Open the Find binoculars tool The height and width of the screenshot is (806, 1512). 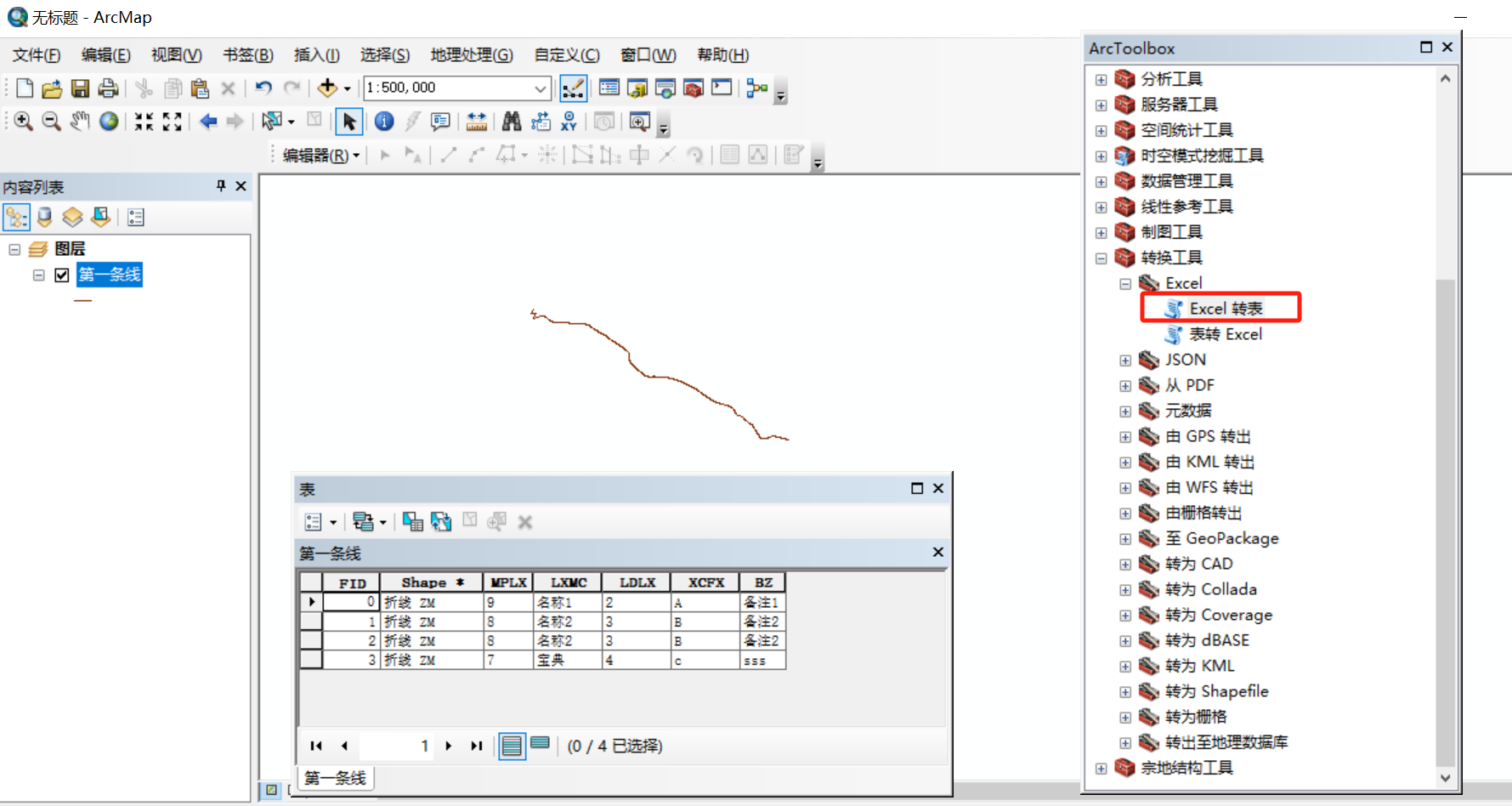pyautogui.click(x=512, y=122)
